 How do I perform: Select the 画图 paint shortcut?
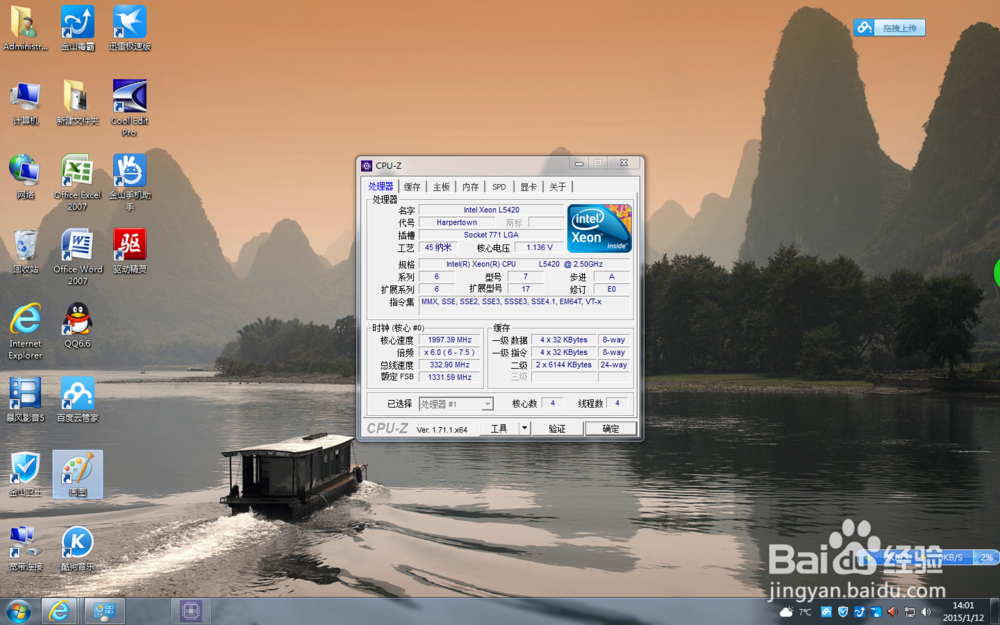tap(78, 474)
